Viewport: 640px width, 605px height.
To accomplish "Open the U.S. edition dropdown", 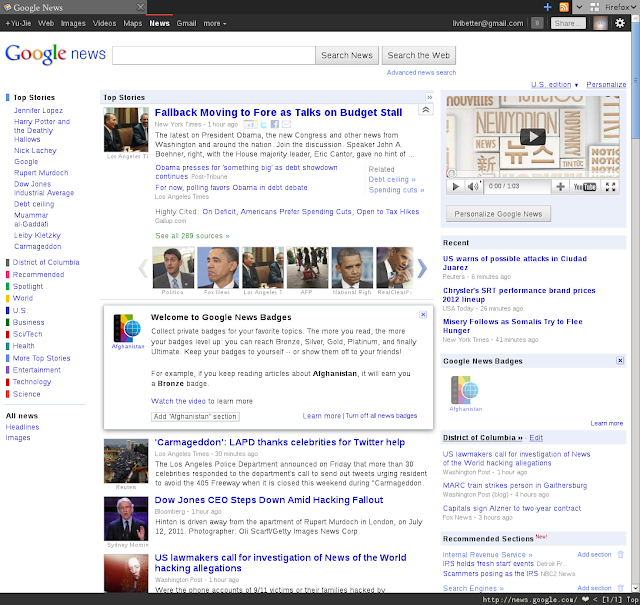I will coord(555,85).
